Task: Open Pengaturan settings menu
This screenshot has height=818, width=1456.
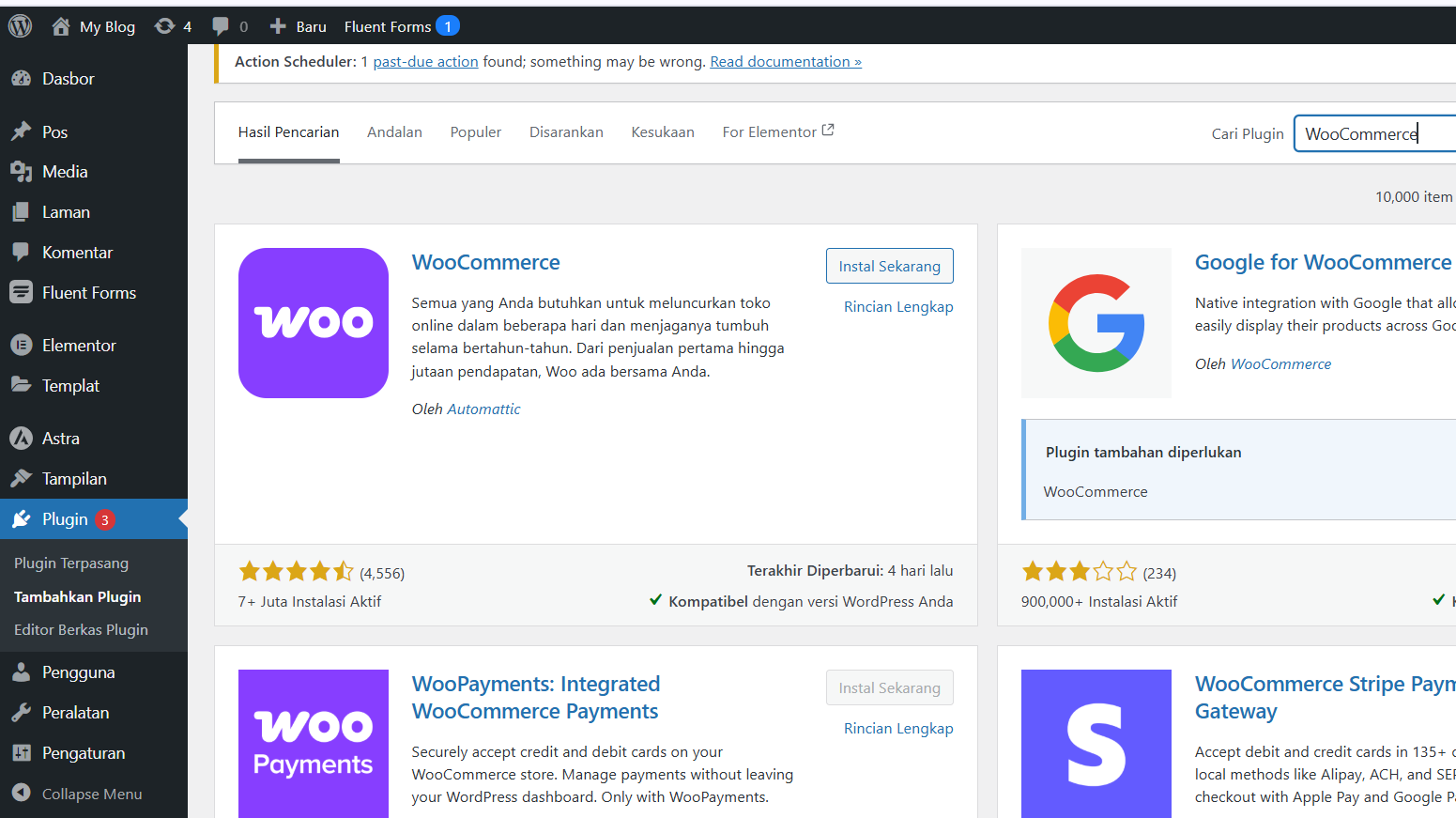Action: [x=83, y=753]
